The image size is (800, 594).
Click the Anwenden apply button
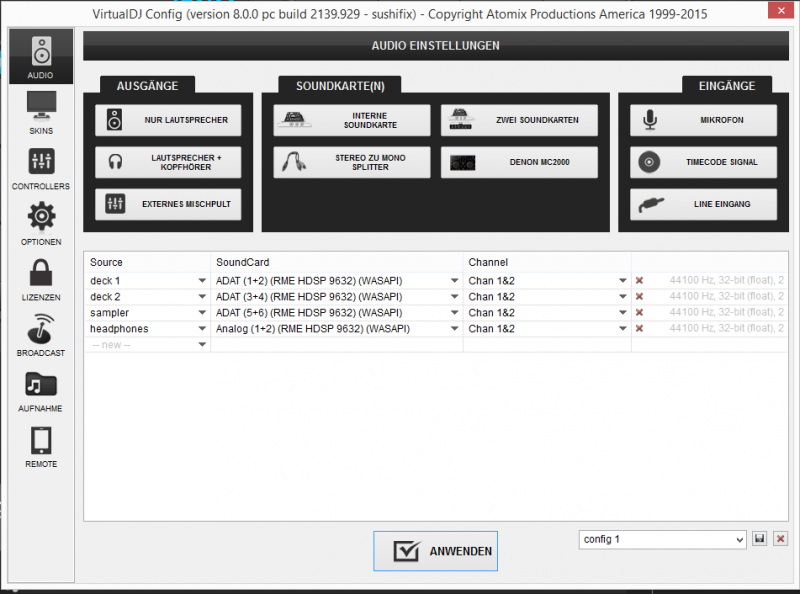435,551
